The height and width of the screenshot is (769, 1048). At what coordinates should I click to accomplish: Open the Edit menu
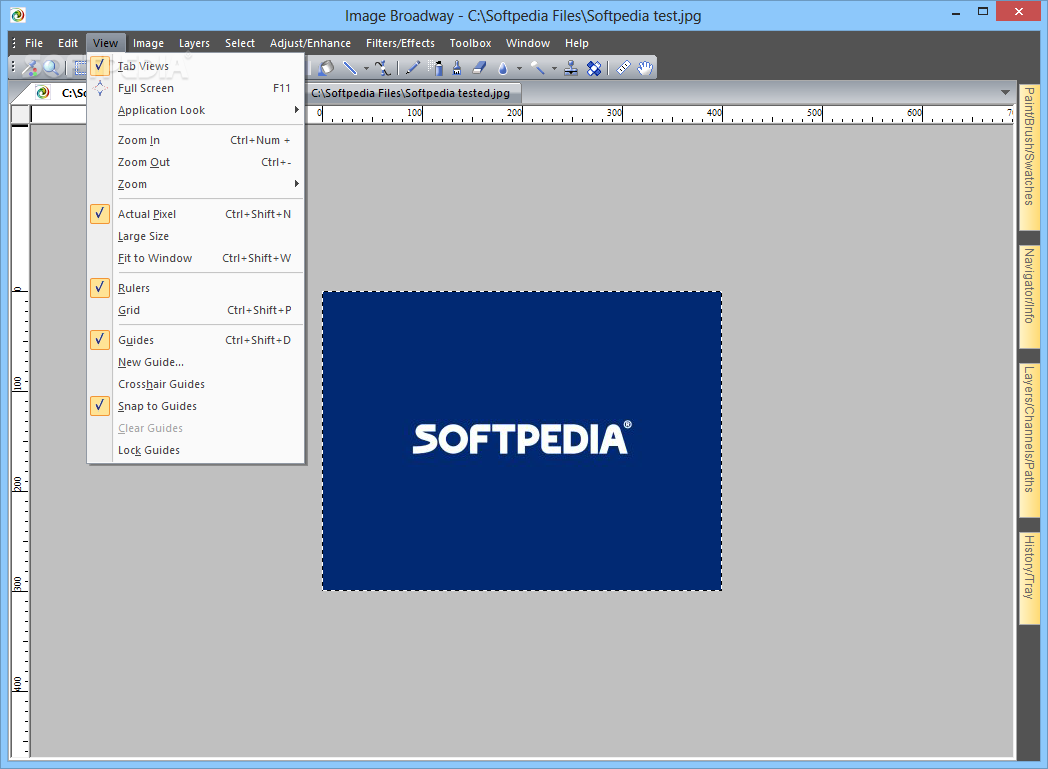pyautogui.click(x=68, y=43)
